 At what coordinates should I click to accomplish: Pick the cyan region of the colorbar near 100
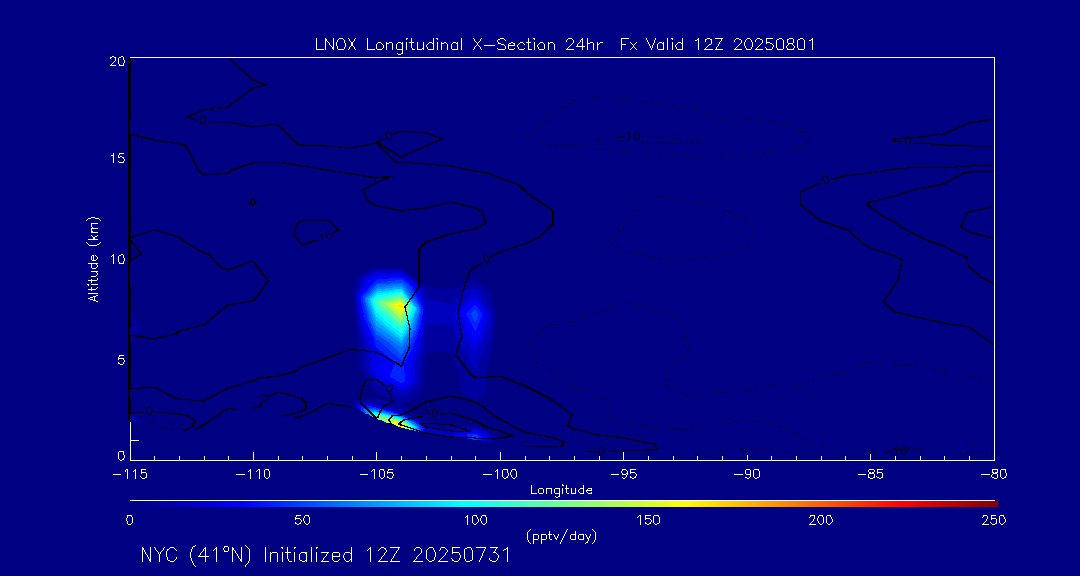tap(476, 502)
